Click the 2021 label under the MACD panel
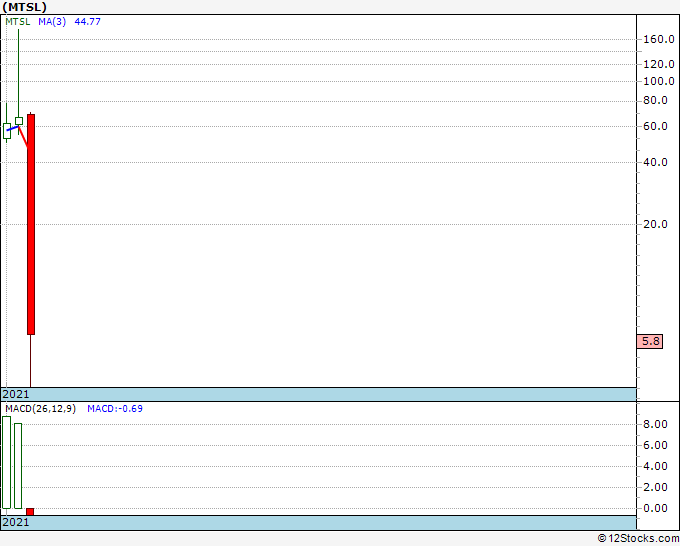This screenshot has width=680, height=546. click(16, 522)
